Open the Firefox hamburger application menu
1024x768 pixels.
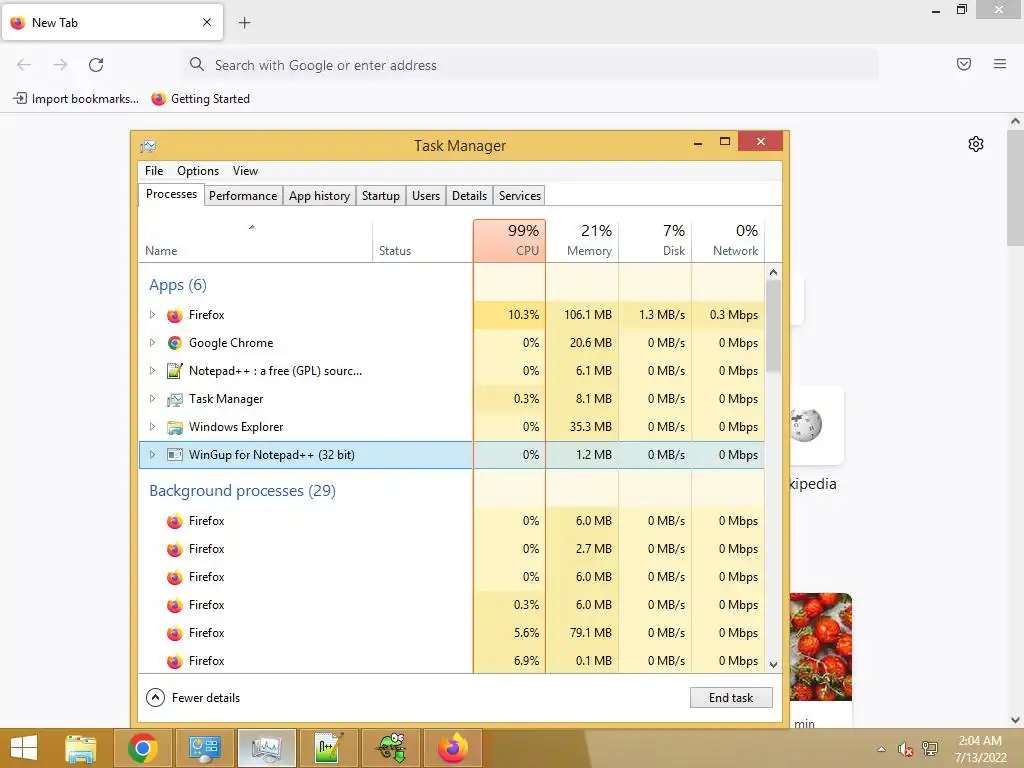(1000, 64)
